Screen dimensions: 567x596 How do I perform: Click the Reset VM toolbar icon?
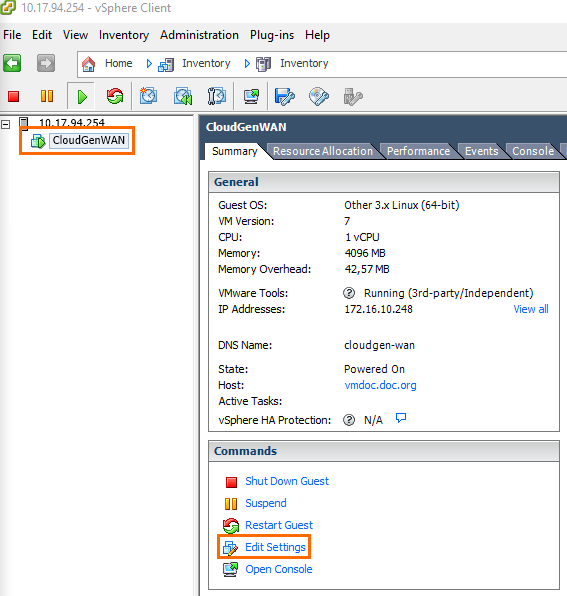point(115,96)
